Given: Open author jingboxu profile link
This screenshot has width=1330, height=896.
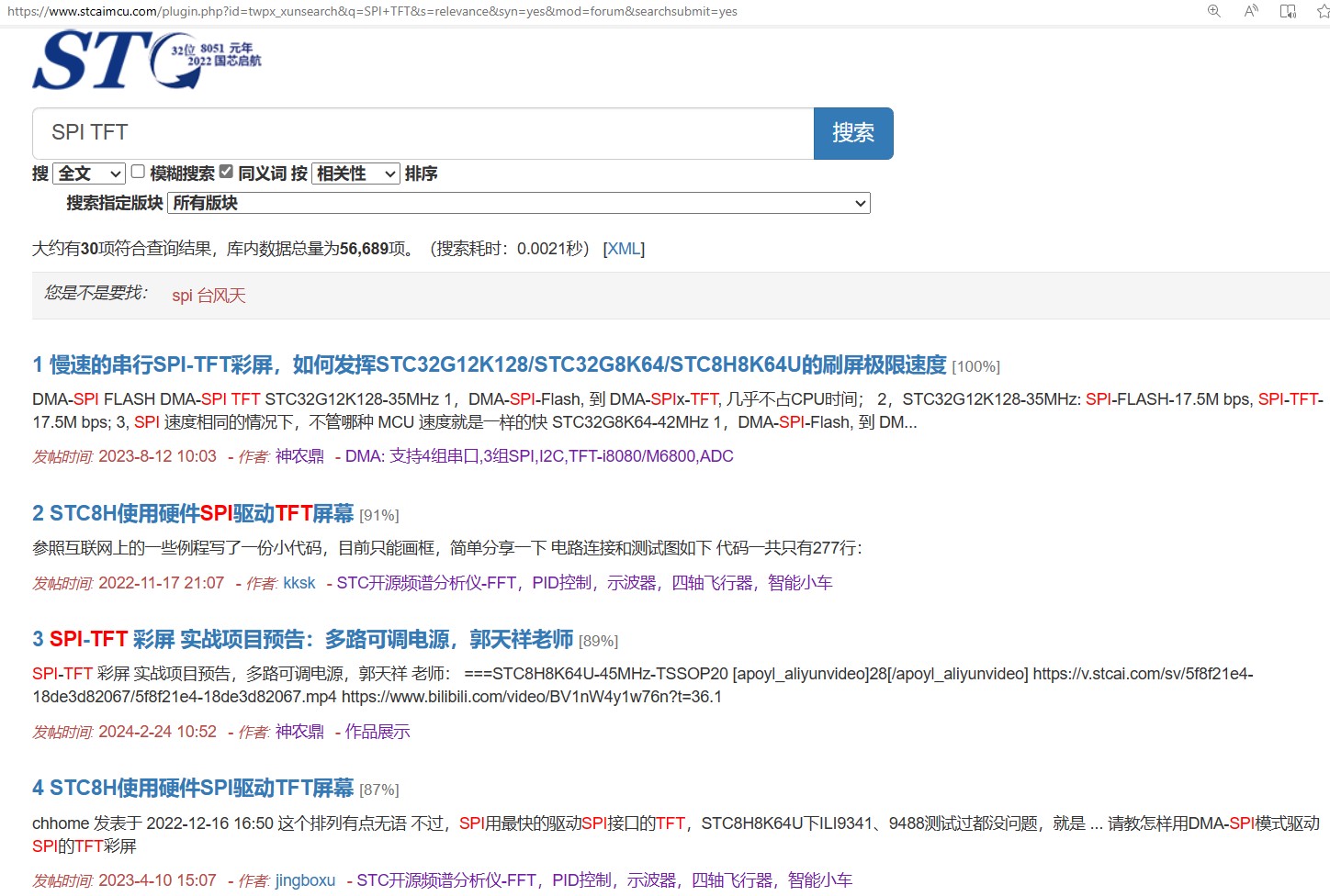Looking at the screenshot, I should [305, 880].
